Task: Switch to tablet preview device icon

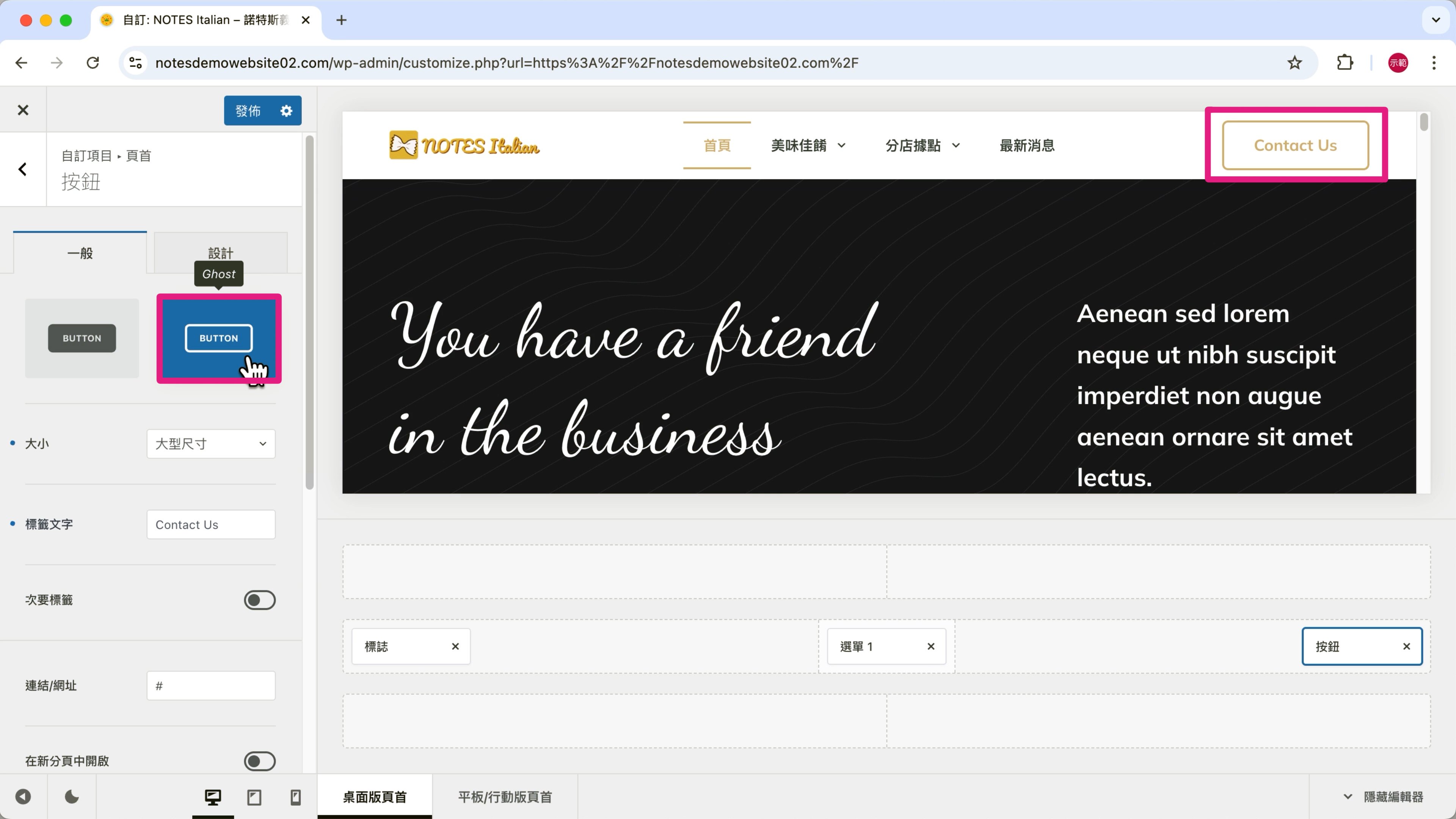Action: point(254,797)
